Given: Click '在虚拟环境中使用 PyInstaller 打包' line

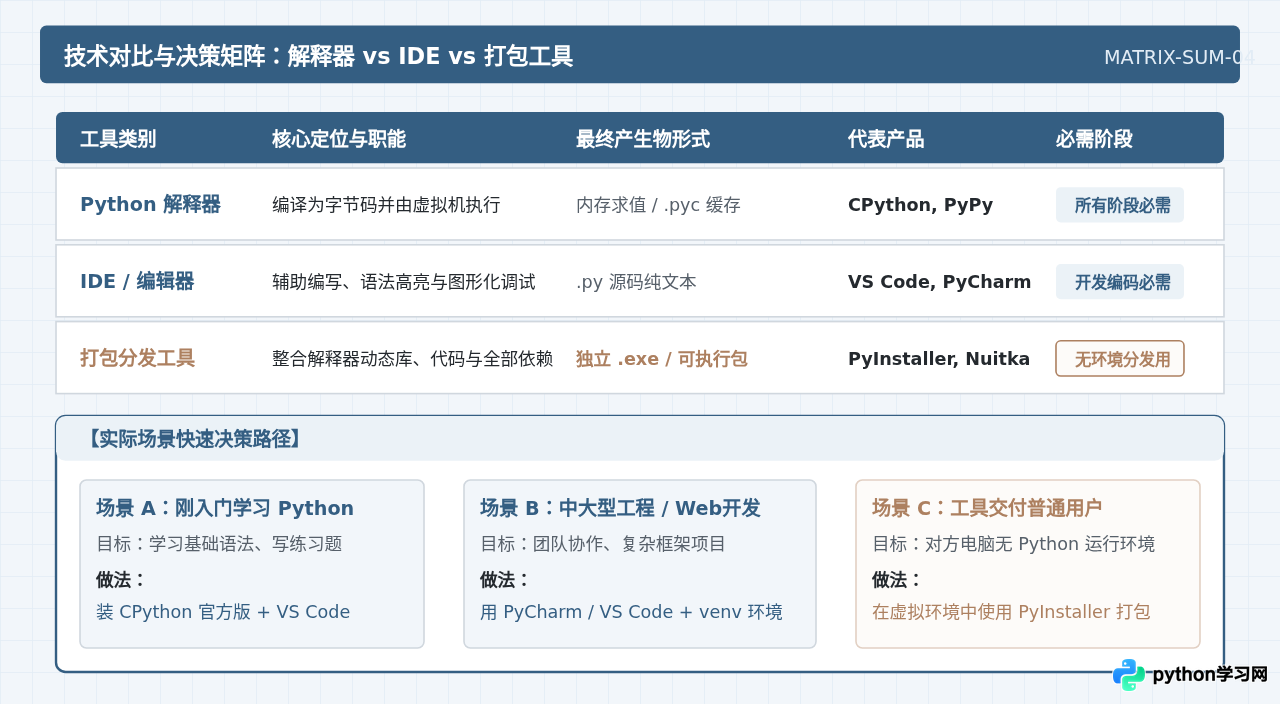Looking at the screenshot, I should tap(1011, 612).
